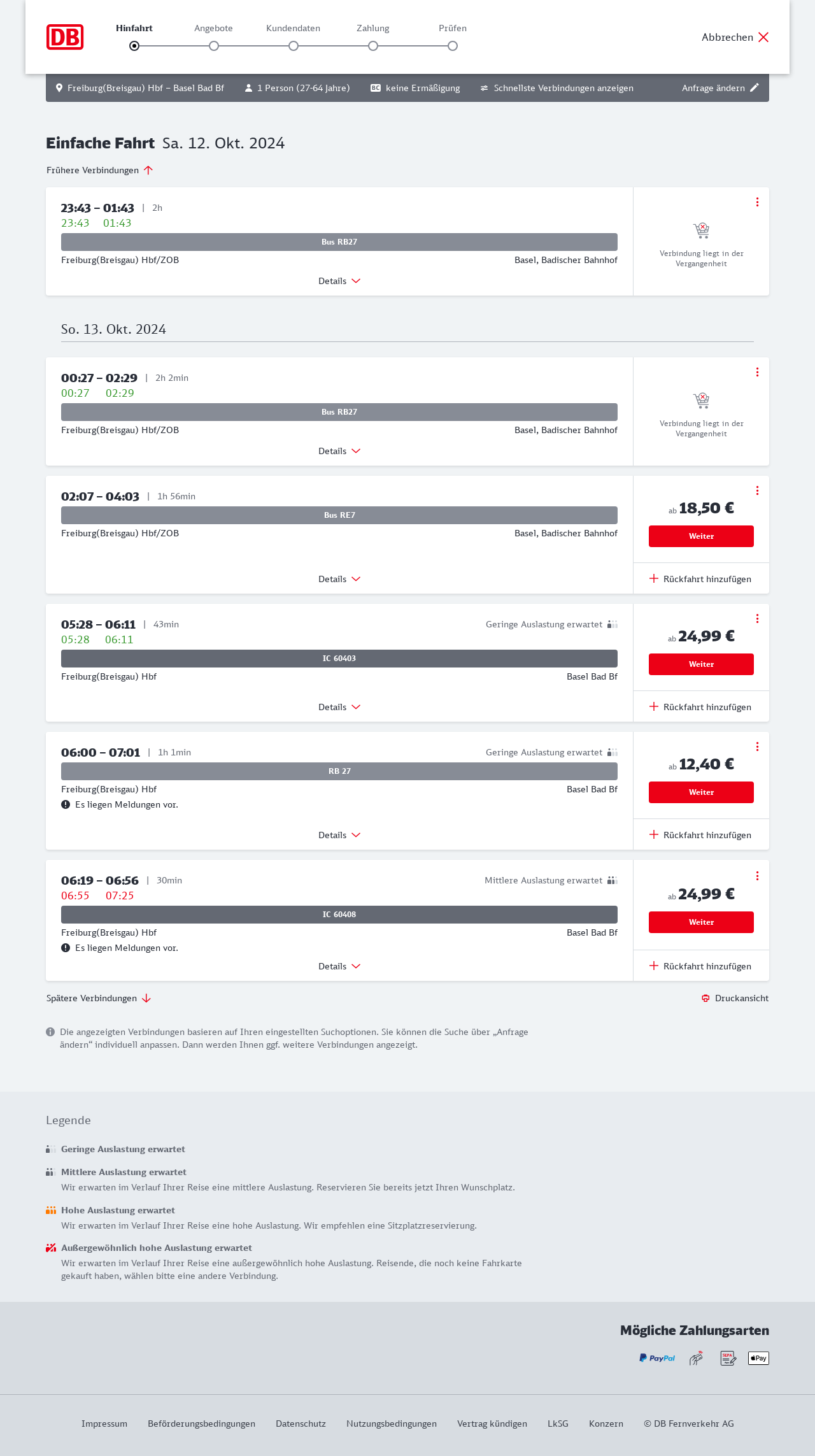Click the Bus RE7 route bar
The image size is (815, 1456).
tap(339, 515)
